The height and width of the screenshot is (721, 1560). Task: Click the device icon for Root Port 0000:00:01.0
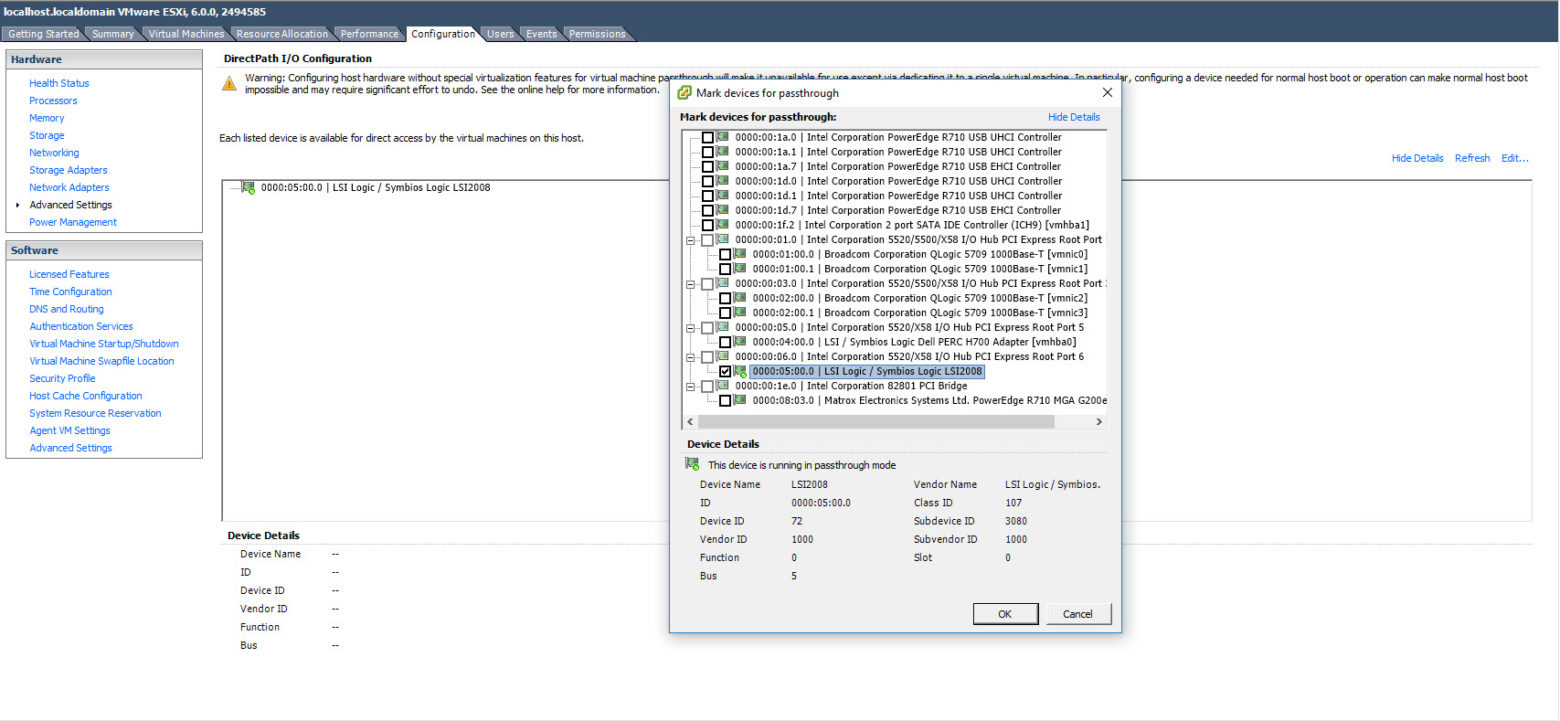pyautogui.click(x=723, y=240)
